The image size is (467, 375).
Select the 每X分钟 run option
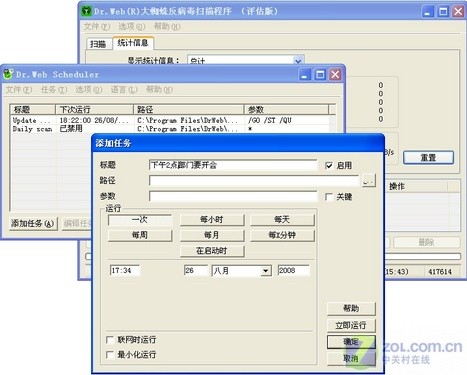pyautogui.click(x=282, y=235)
